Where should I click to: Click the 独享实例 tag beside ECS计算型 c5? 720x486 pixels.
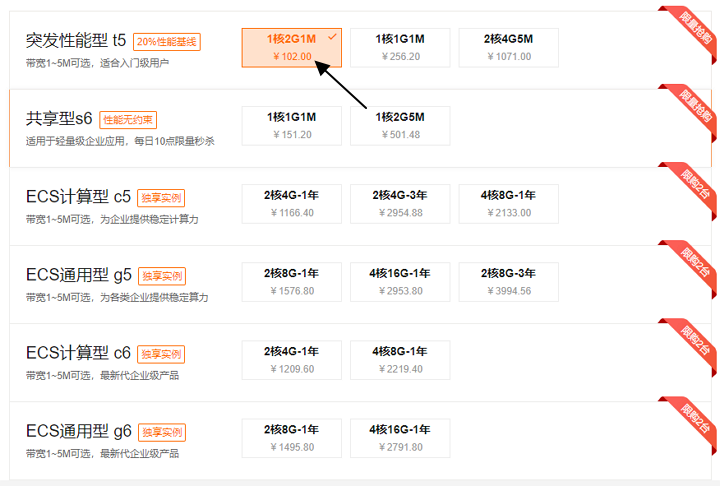point(161,198)
